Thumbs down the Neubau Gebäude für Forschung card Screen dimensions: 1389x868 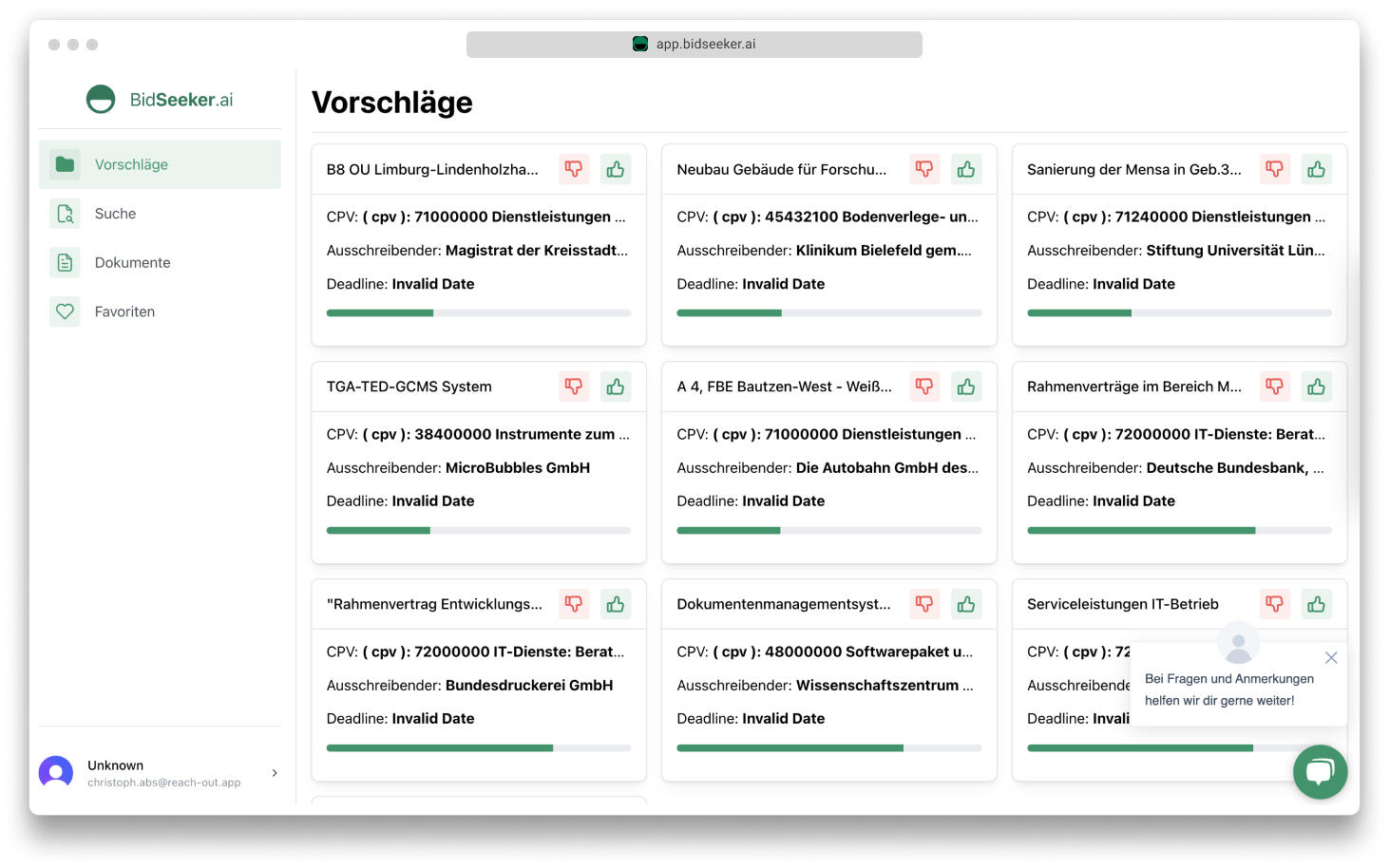pos(923,169)
